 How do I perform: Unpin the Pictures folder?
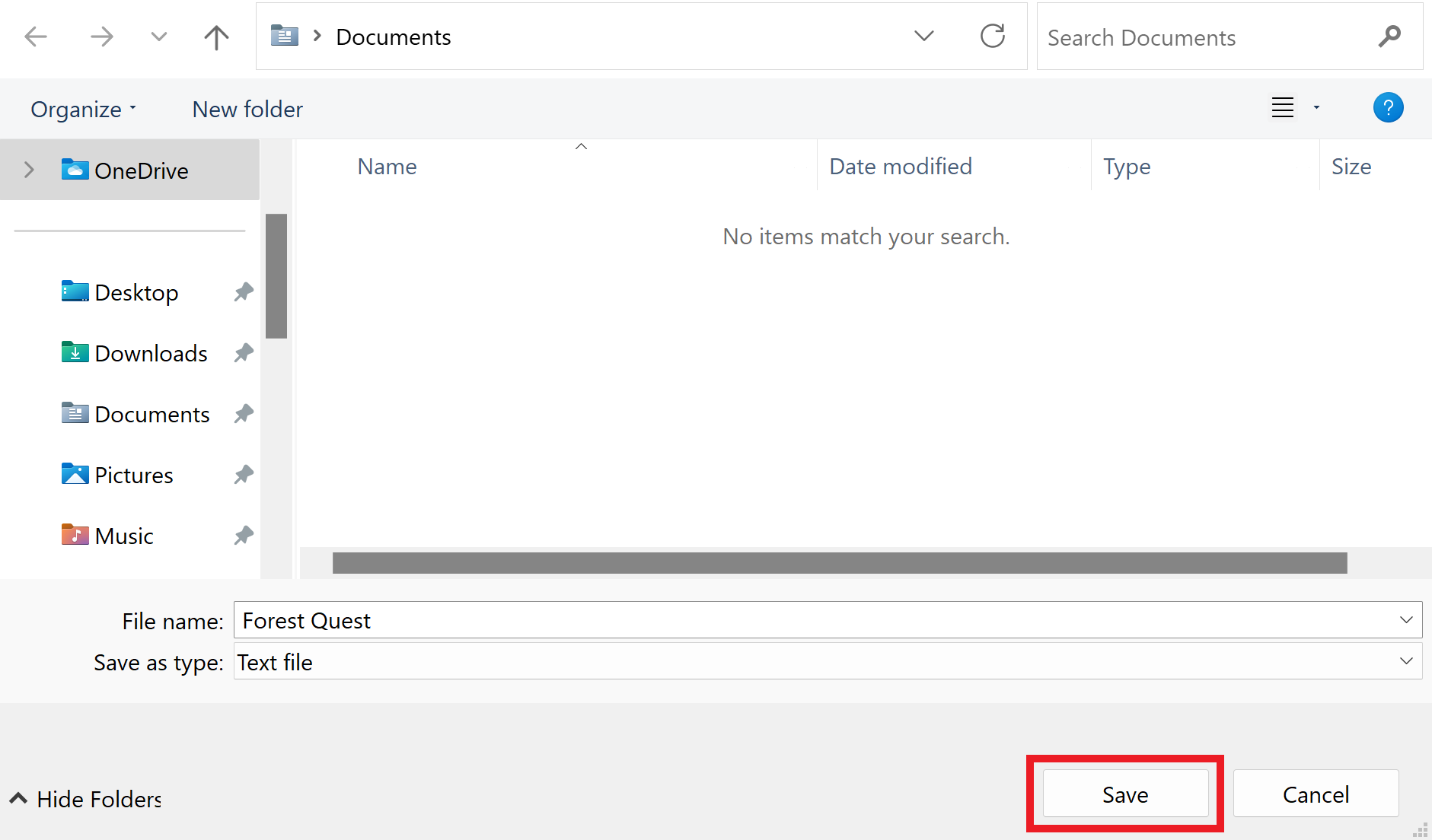(243, 474)
